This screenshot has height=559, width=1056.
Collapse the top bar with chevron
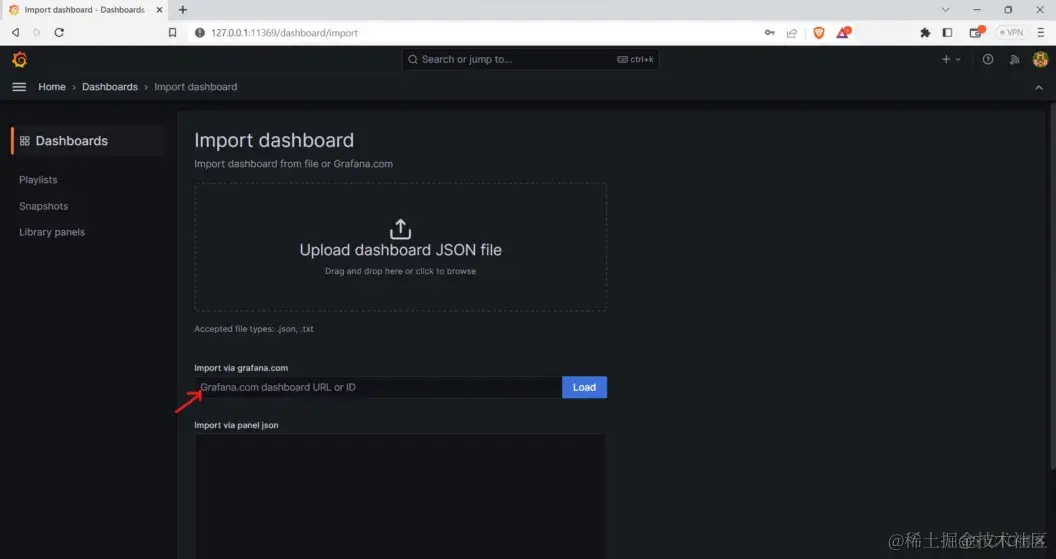pos(1038,88)
